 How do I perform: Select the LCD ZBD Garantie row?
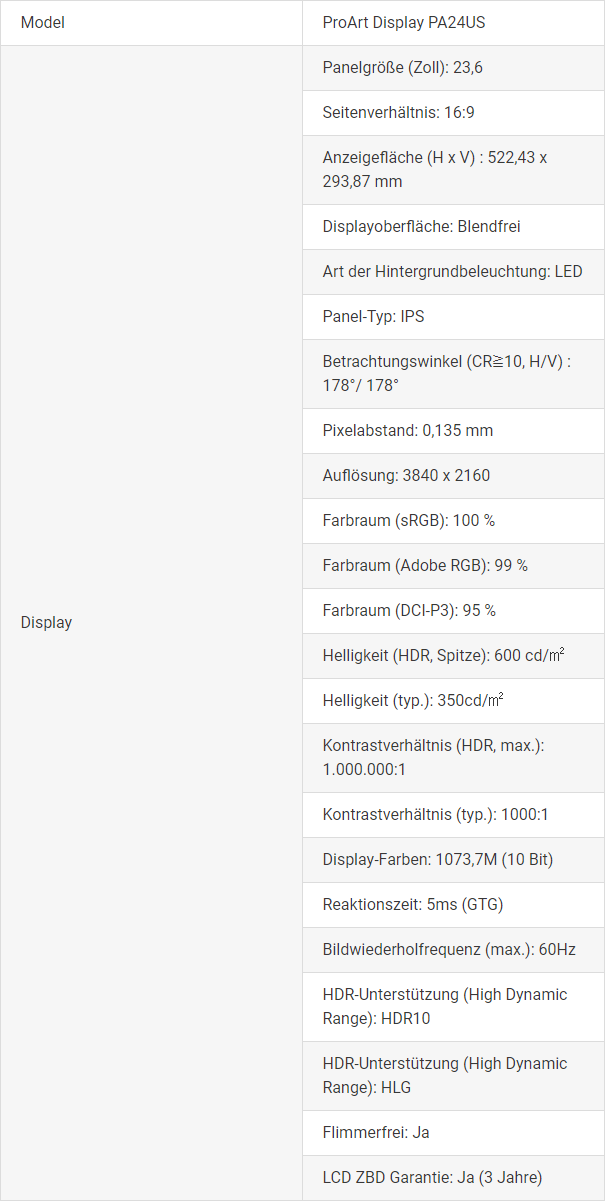click(x=432, y=1177)
